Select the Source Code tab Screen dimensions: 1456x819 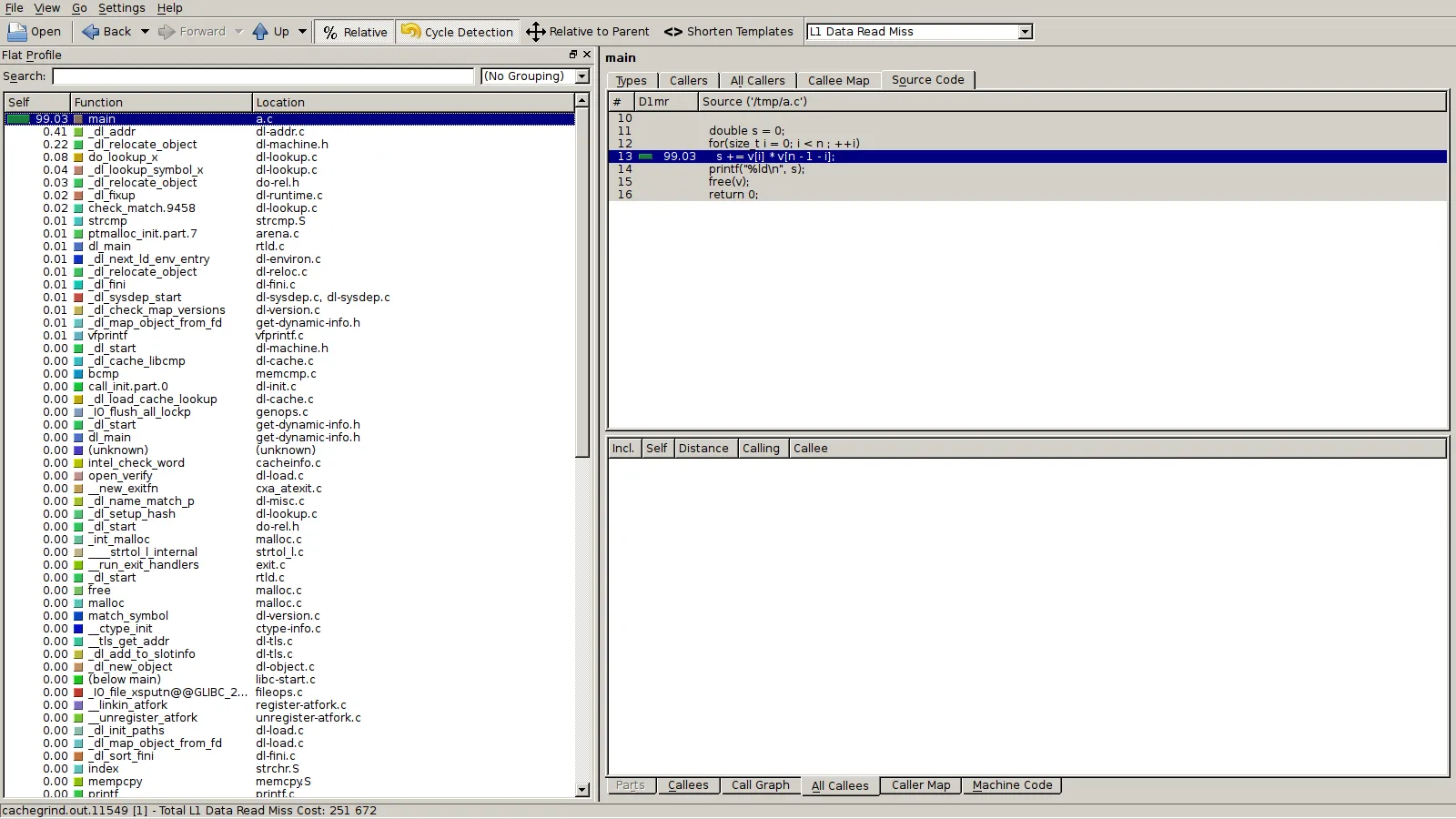click(928, 80)
